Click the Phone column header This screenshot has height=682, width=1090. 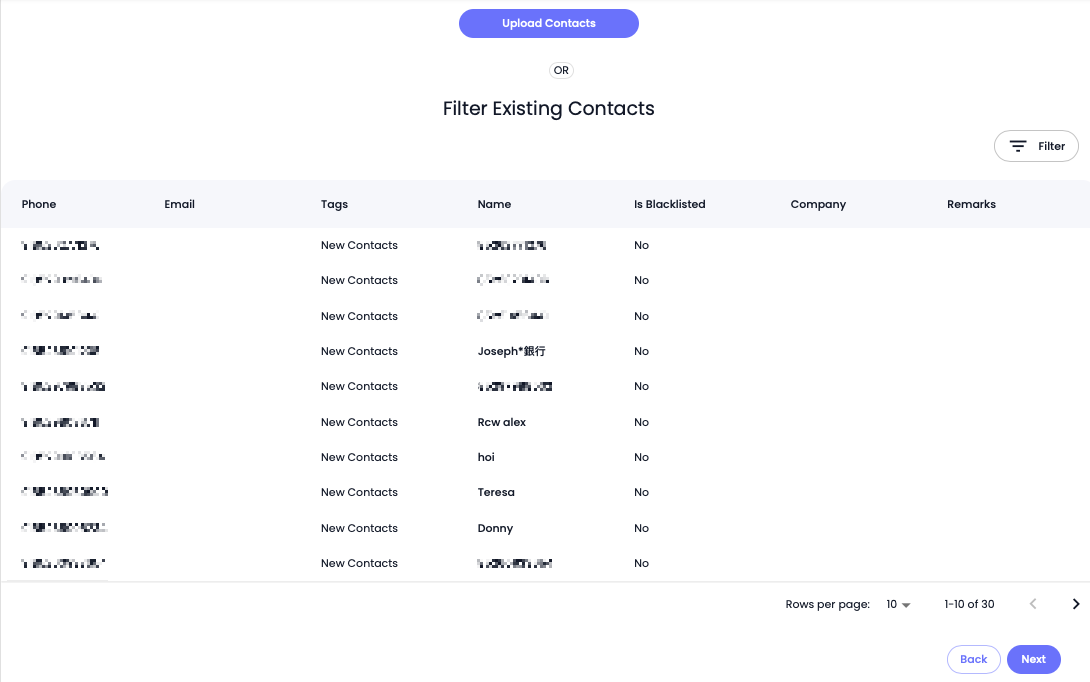tap(39, 204)
